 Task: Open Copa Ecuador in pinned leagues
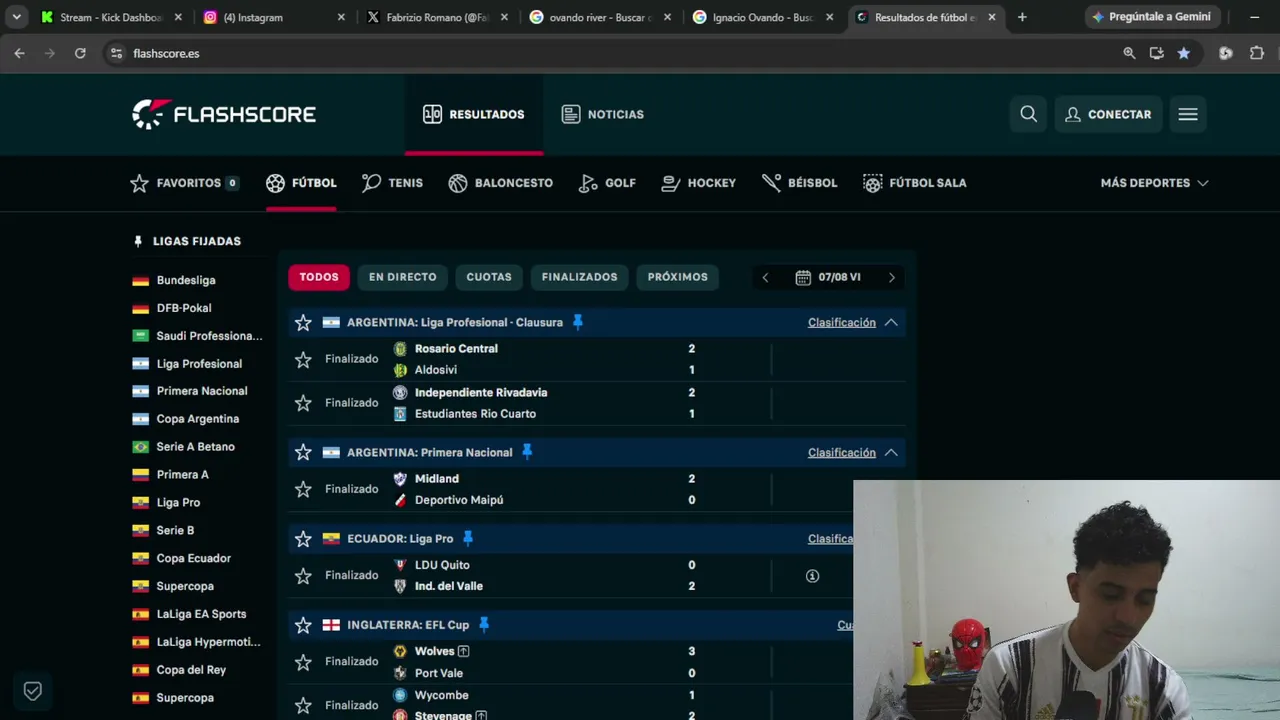[x=193, y=558]
